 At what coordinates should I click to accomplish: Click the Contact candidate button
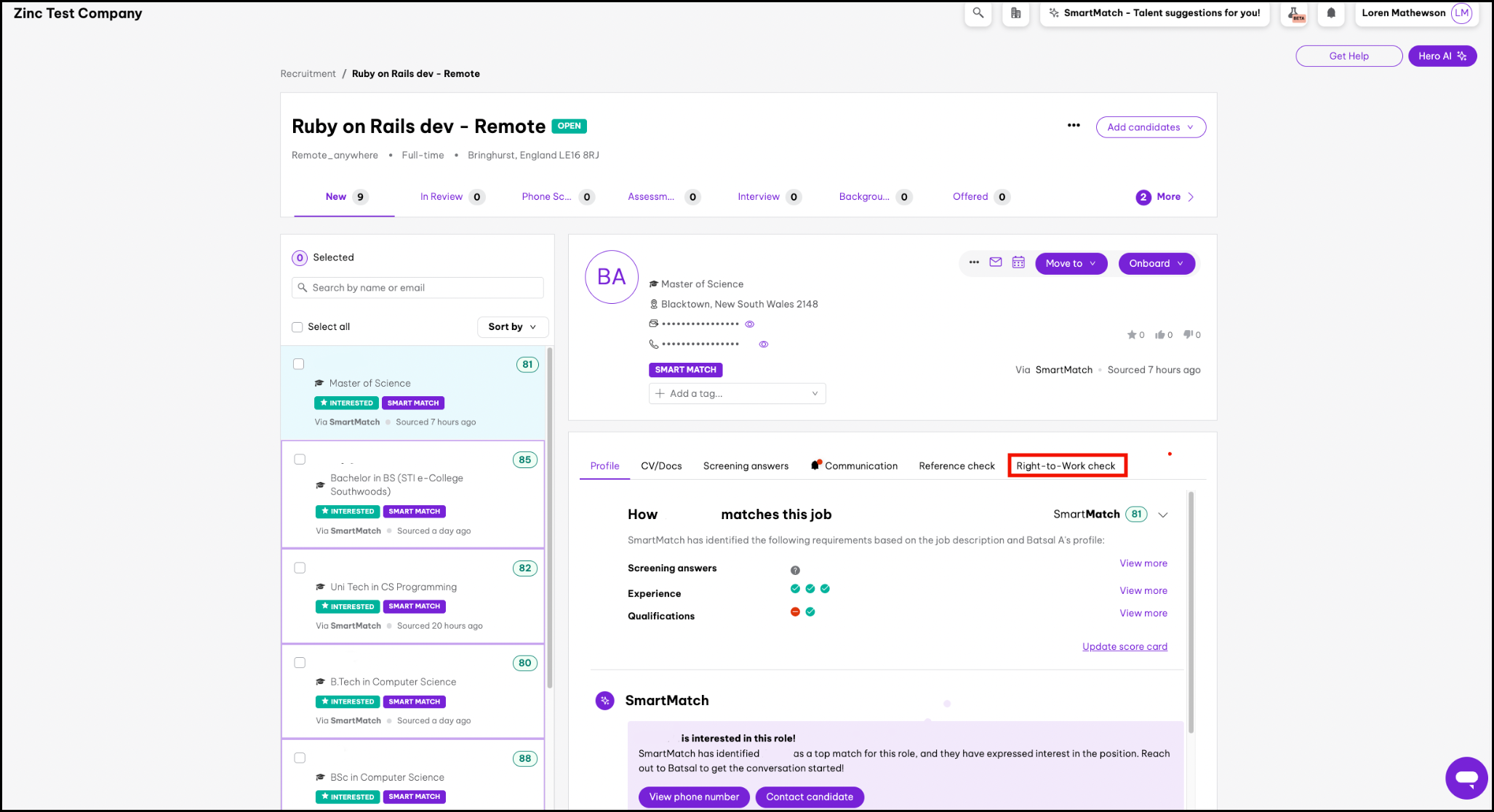pyautogui.click(x=809, y=797)
